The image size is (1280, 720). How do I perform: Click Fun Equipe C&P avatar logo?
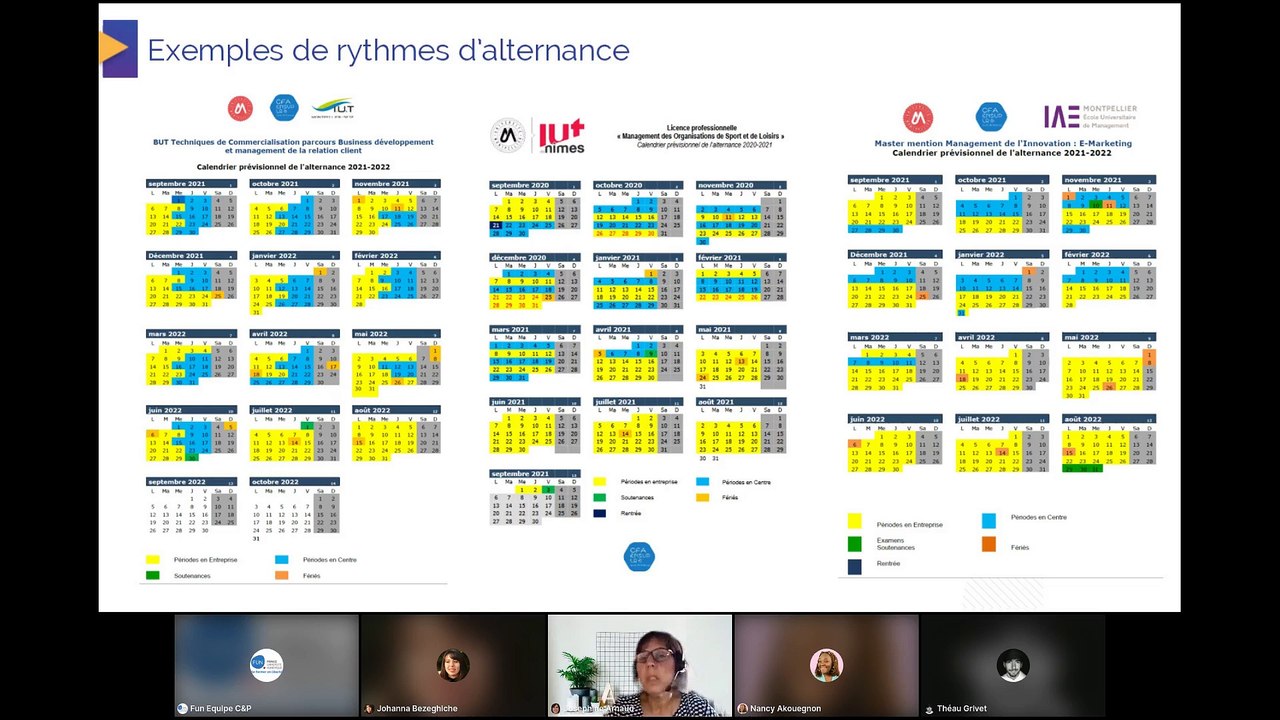[266, 665]
